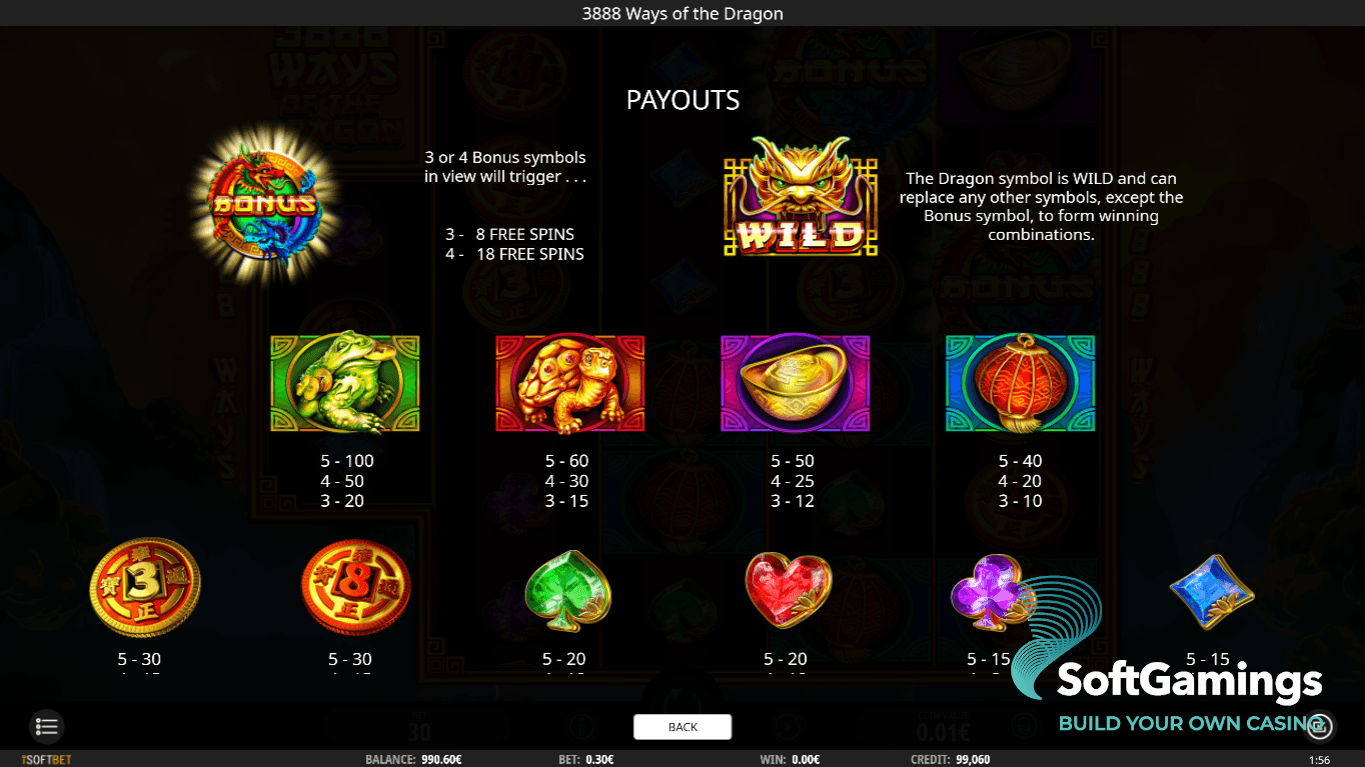Select the gold coin number 3
This screenshot has height=767, width=1365.
click(x=145, y=588)
